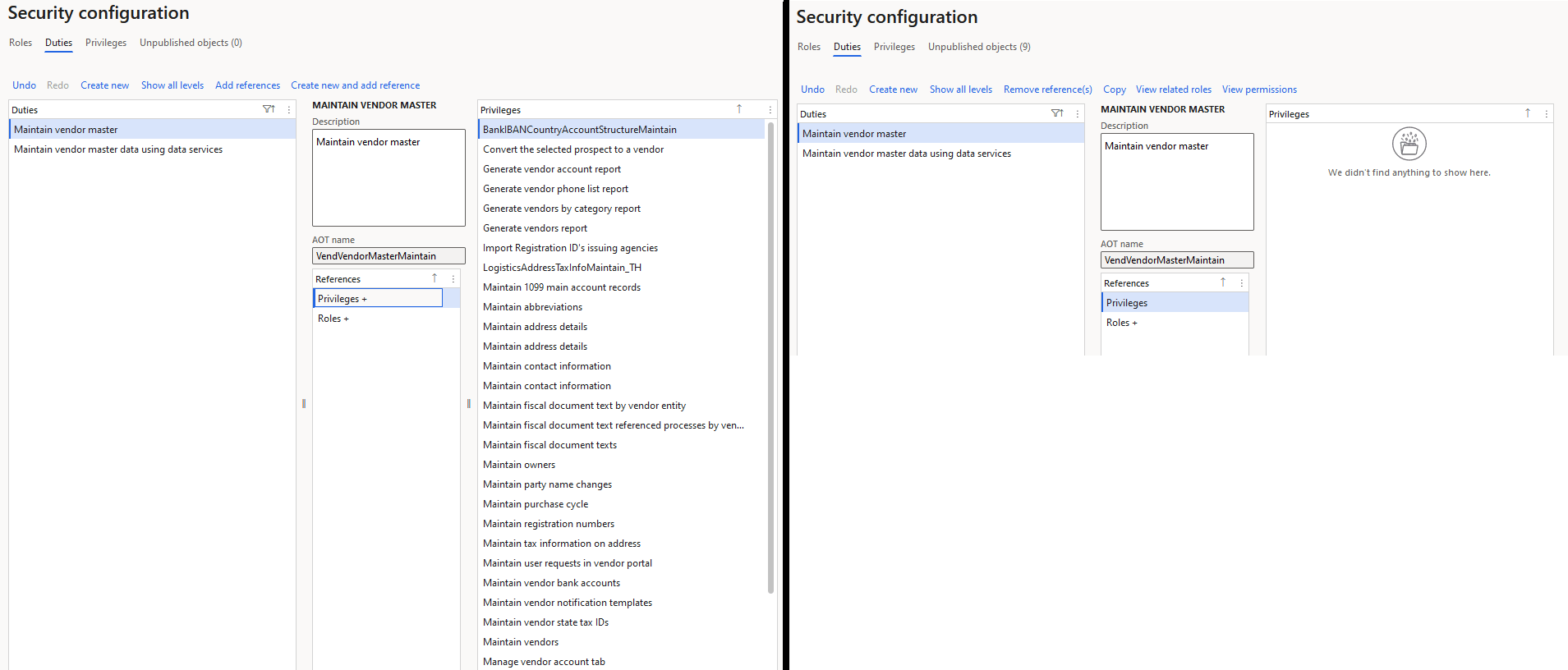The width and height of the screenshot is (1568, 670).
Task: Click References sort arrow icon in right window
Action: click(x=1223, y=282)
